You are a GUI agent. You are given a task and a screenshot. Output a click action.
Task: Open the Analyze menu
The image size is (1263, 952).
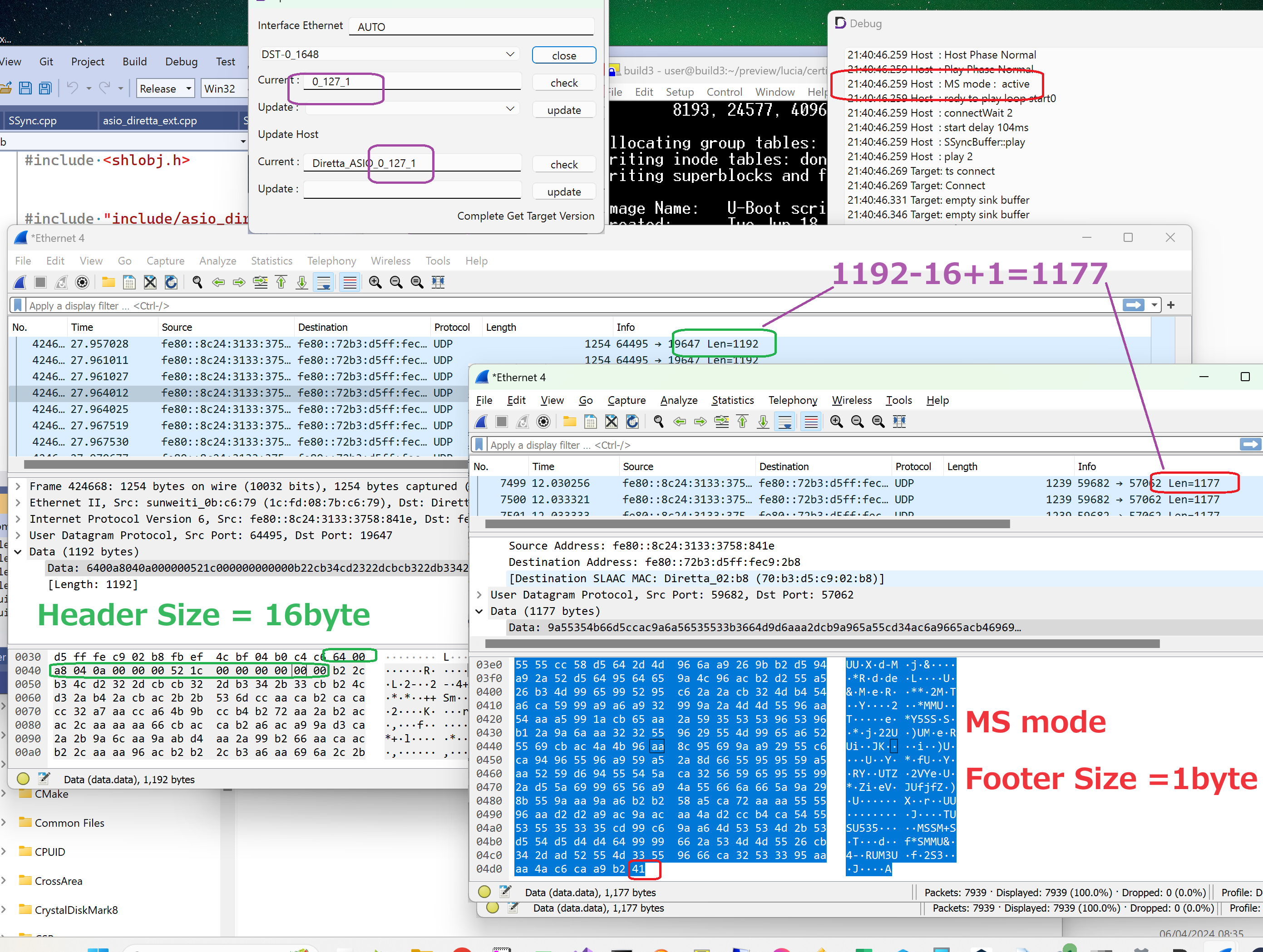coord(678,400)
